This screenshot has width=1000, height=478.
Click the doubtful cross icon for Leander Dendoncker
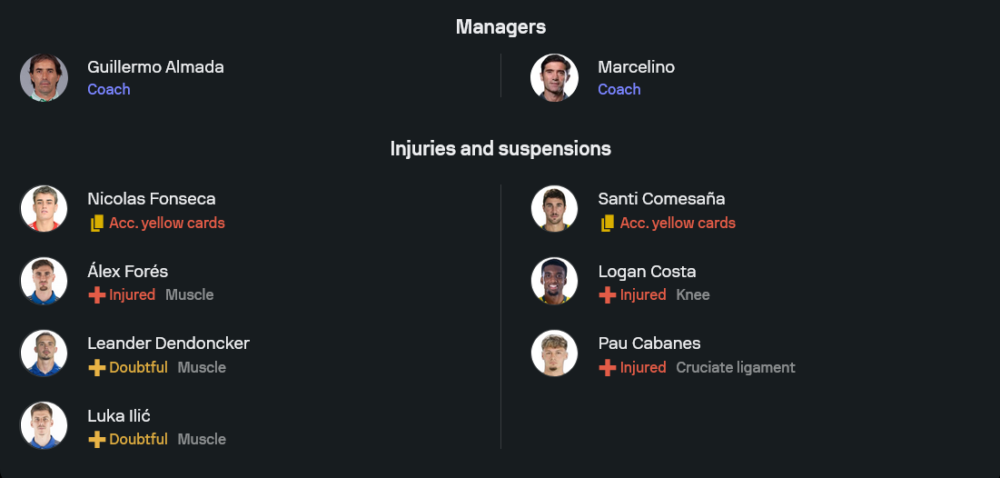pyautogui.click(x=96, y=367)
